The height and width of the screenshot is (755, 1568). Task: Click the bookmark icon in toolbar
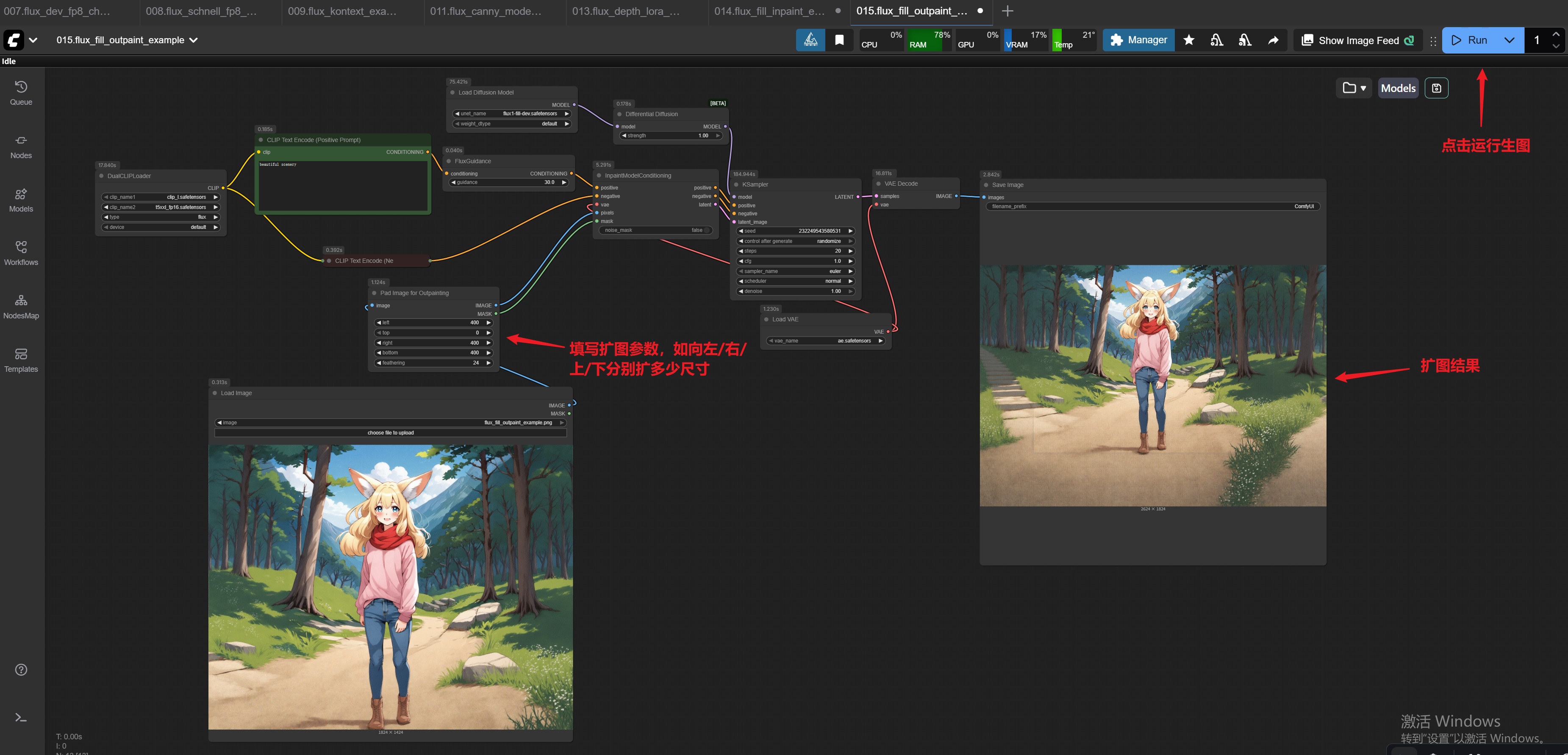839,40
